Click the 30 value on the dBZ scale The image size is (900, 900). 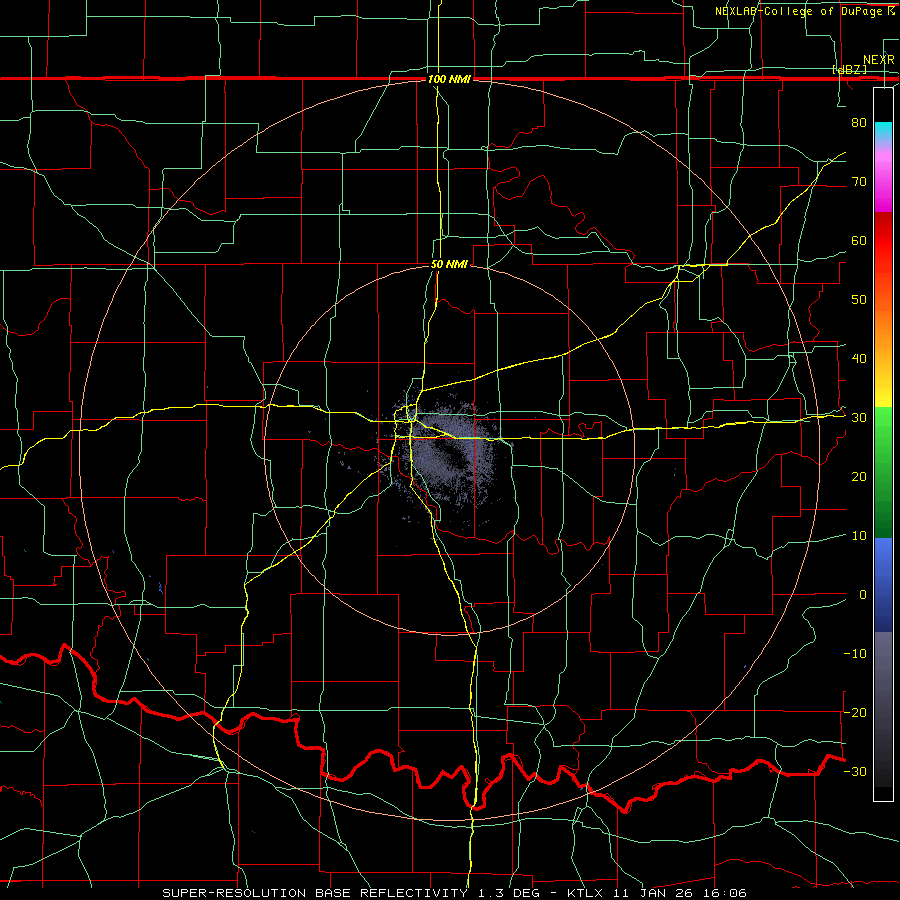859,418
